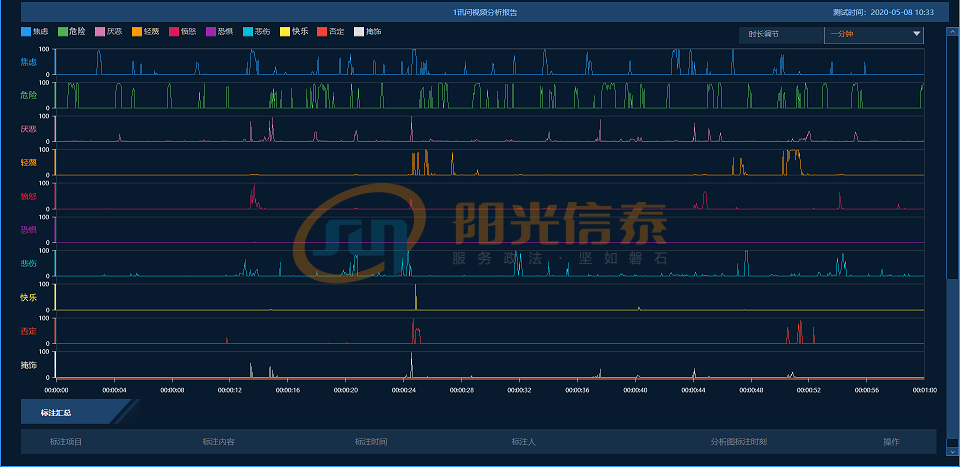
Task: Toggle the 恐惧 legend entry
Action: [220, 31]
